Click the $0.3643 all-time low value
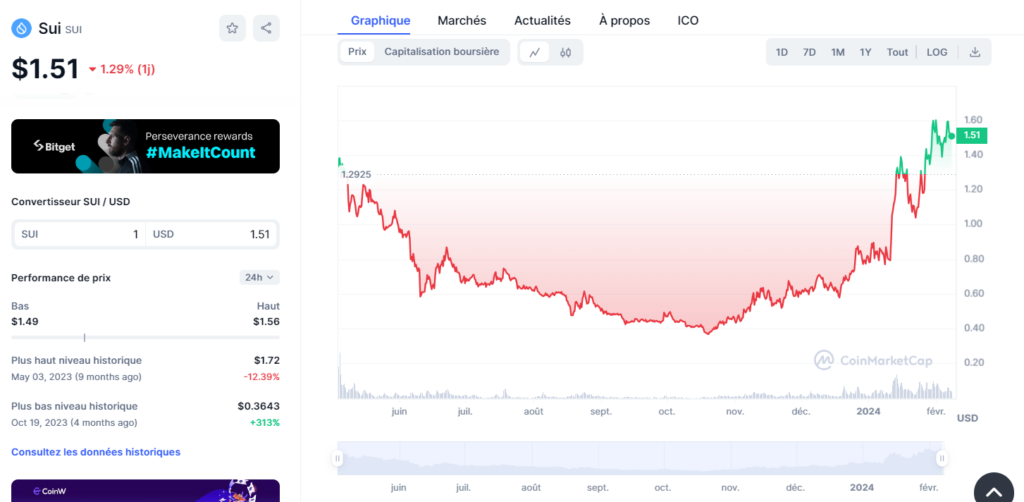 (259, 406)
